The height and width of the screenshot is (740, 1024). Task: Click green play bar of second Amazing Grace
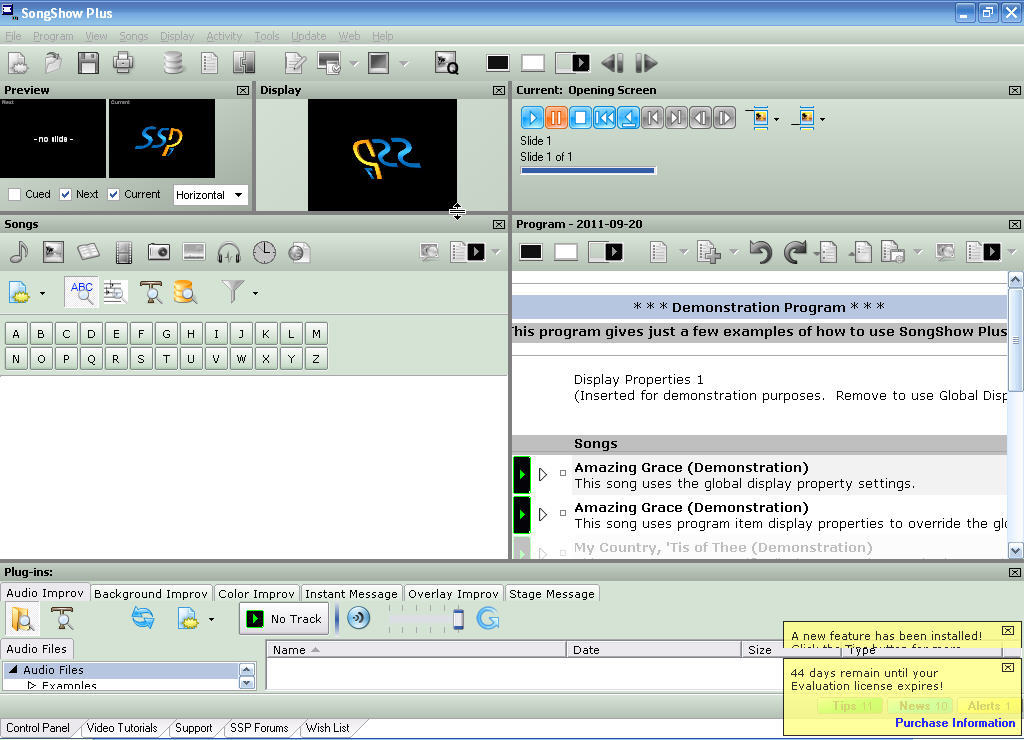click(x=522, y=515)
